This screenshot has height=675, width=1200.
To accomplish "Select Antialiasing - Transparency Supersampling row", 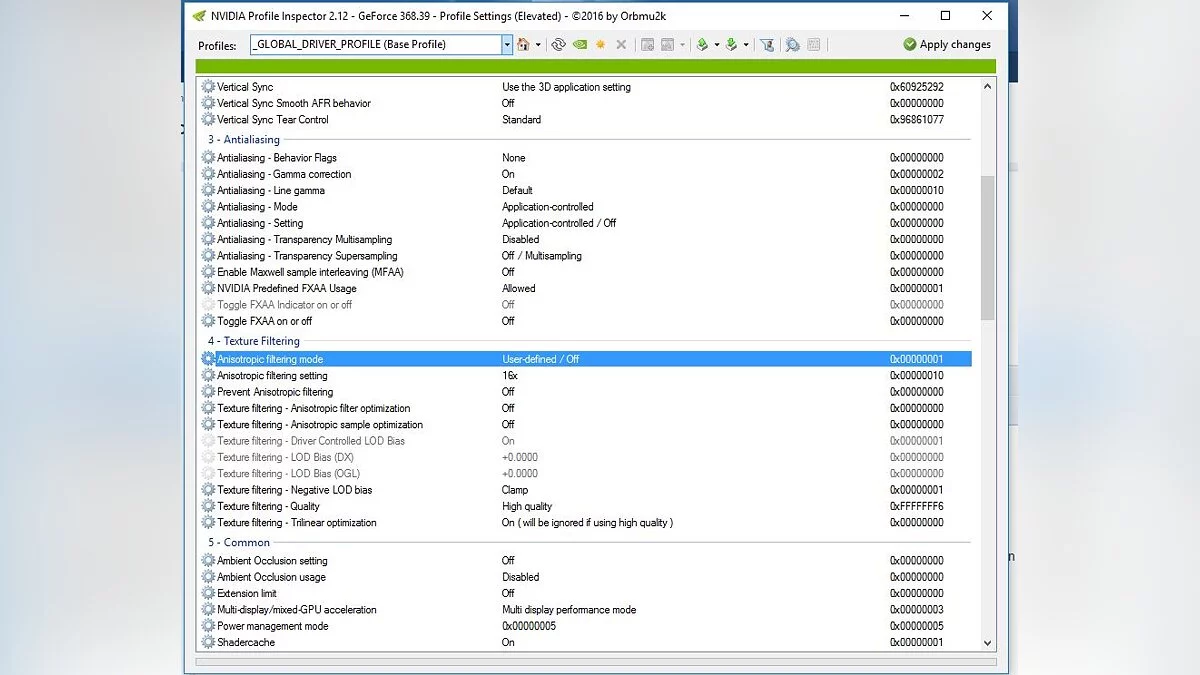I will pyautogui.click(x=585, y=256).
